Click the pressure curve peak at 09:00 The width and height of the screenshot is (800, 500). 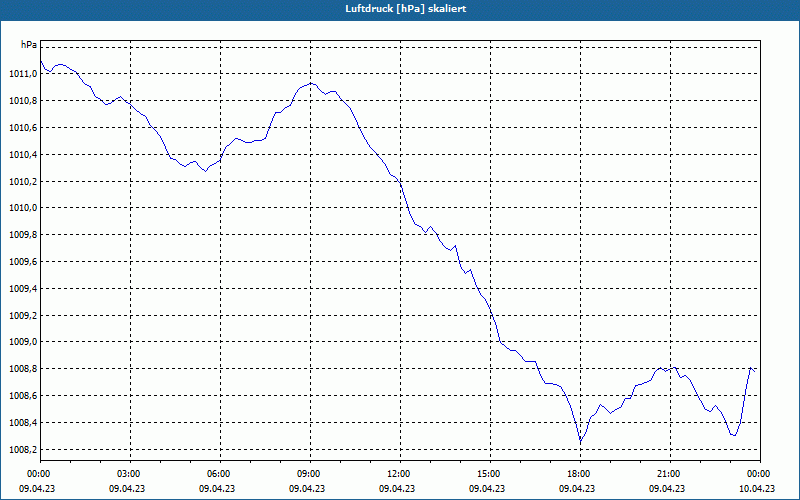tap(311, 83)
